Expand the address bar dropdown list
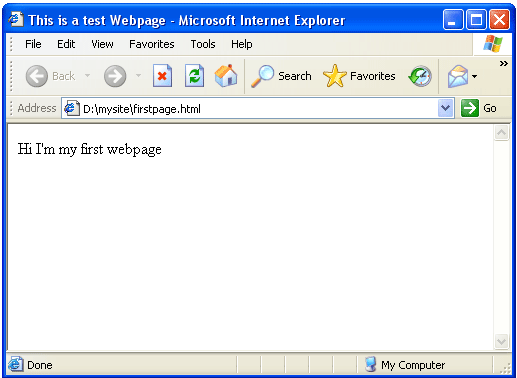This screenshot has height=378, width=517. [446, 108]
